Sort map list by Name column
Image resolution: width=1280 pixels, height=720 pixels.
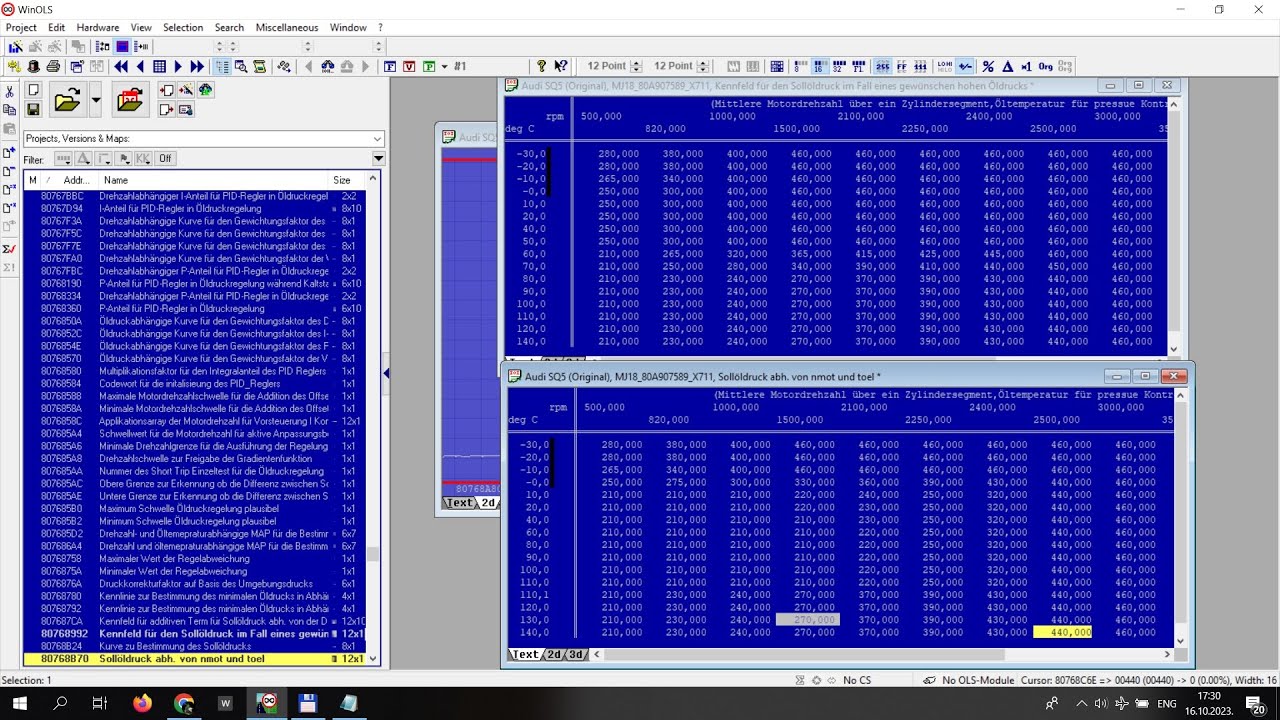[x=215, y=180]
